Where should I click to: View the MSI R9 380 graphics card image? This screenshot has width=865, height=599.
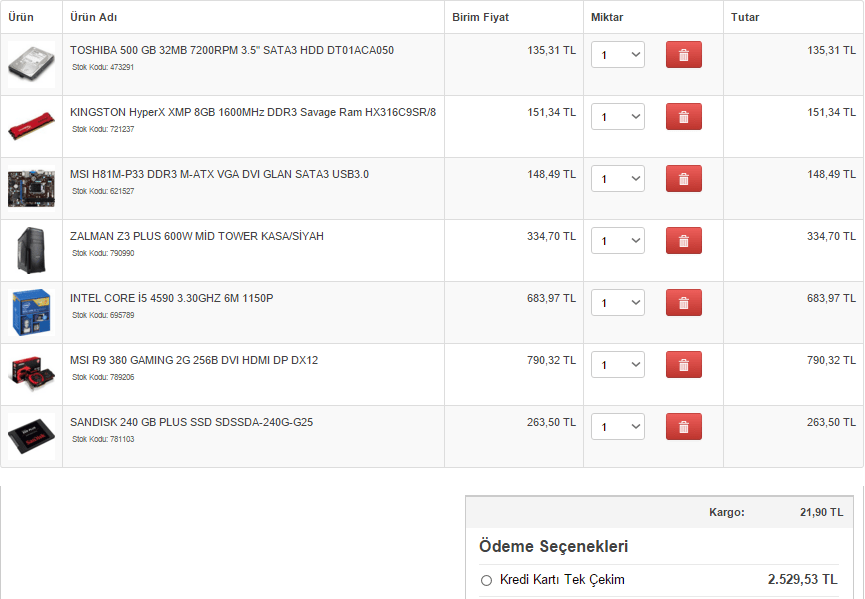tap(31, 375)
